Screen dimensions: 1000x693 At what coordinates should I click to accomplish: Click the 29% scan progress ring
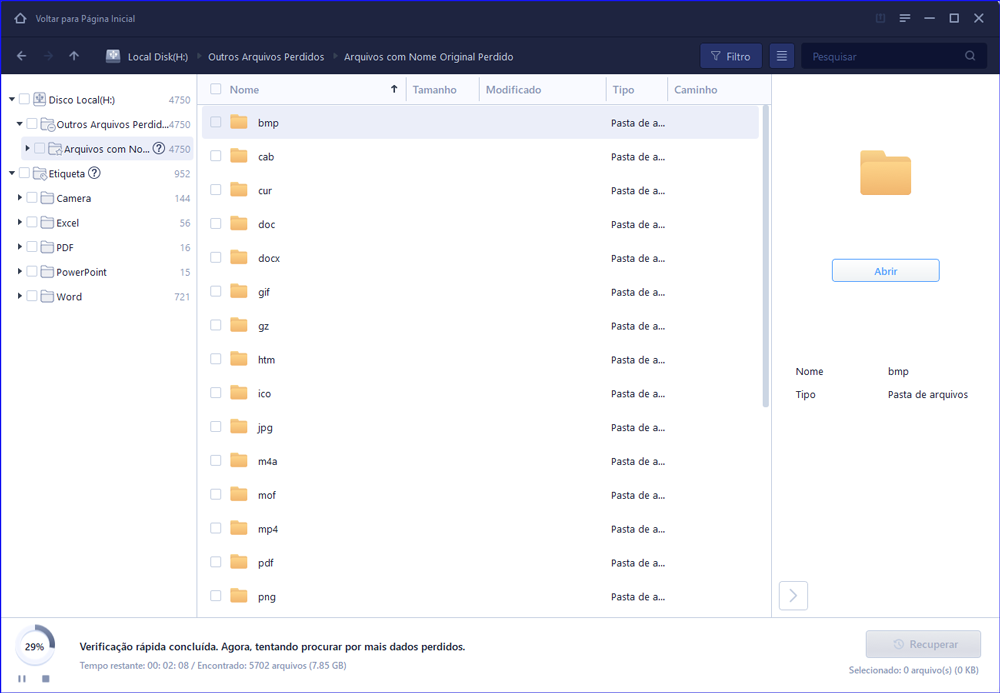tap(34, 646)
